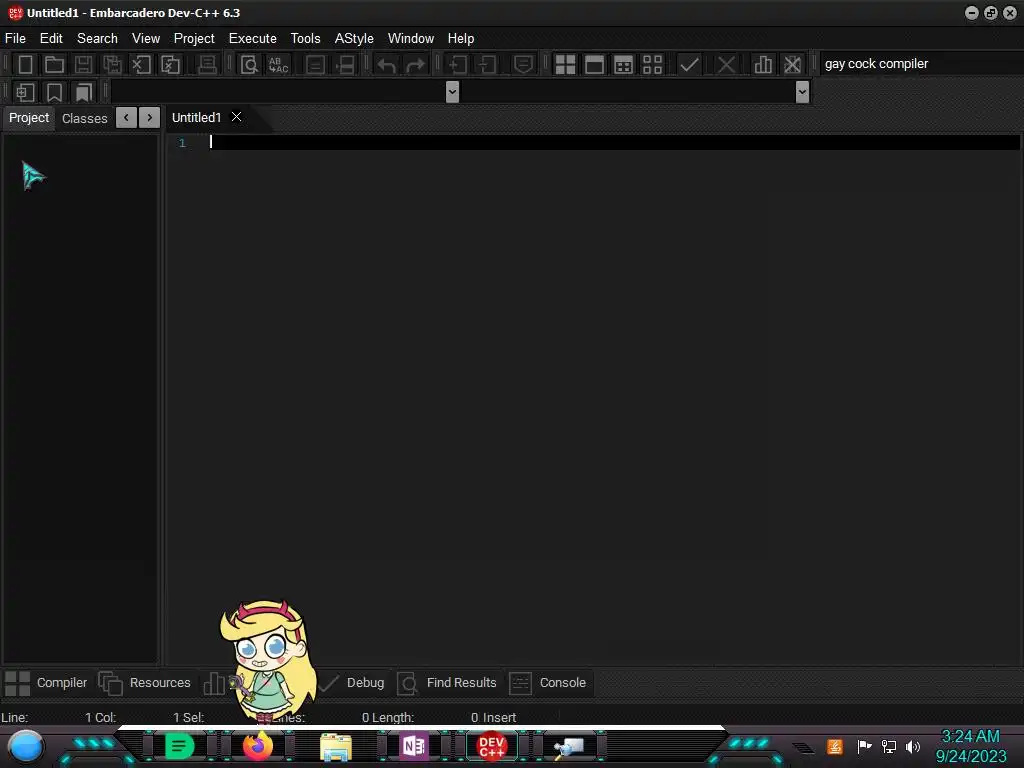Screen dimensions: 1024x768
Task: Click the Delete profiling information icon
Action: 792,64
